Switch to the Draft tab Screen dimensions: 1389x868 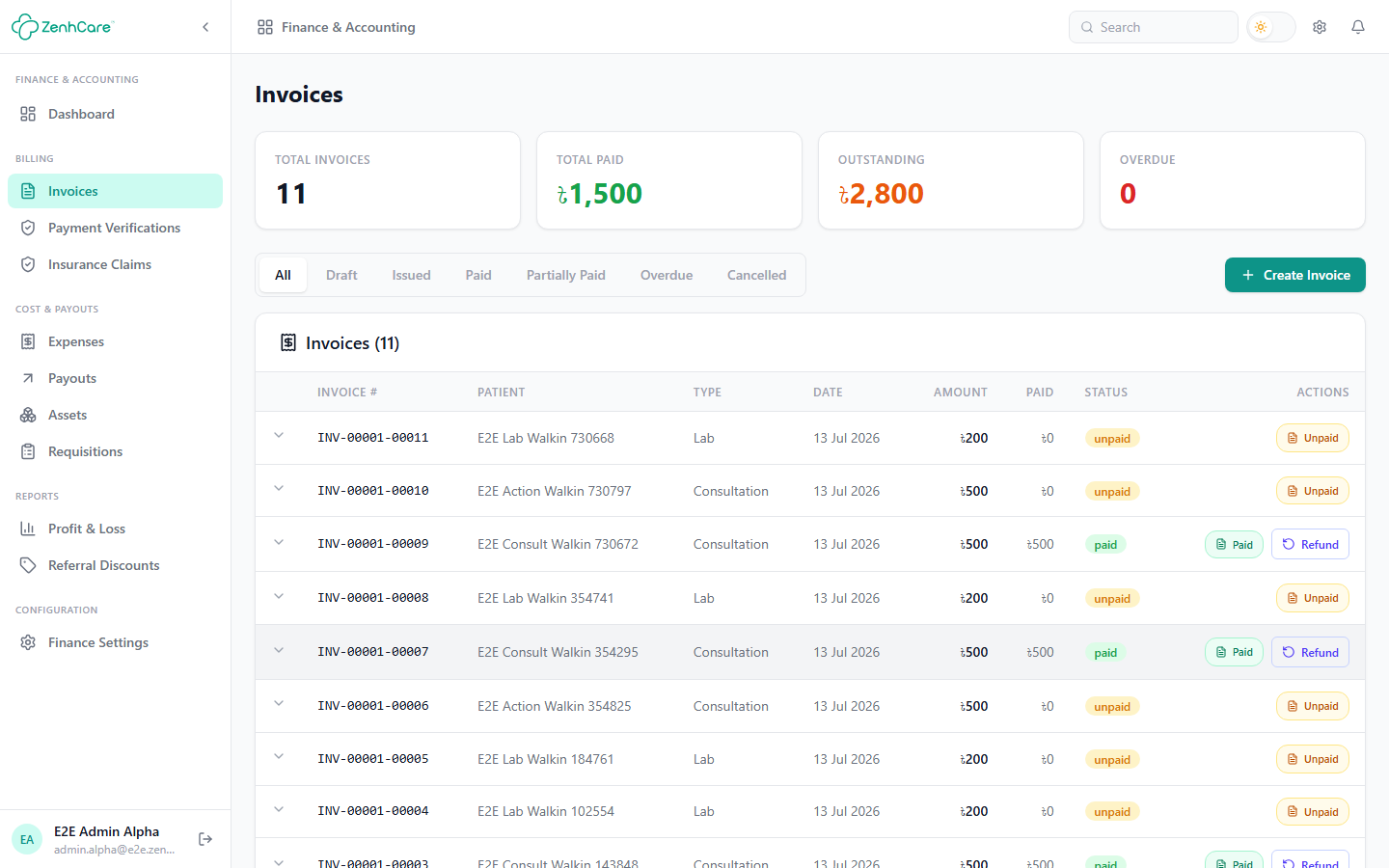[341, 275]
